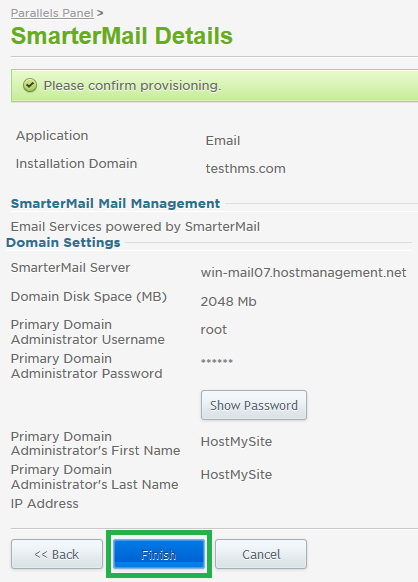Click the 2048 Mb disk space value
Image resolution: width=418 pixels, height=582 pixels.
pyautogui.click(x=228, y=301)
